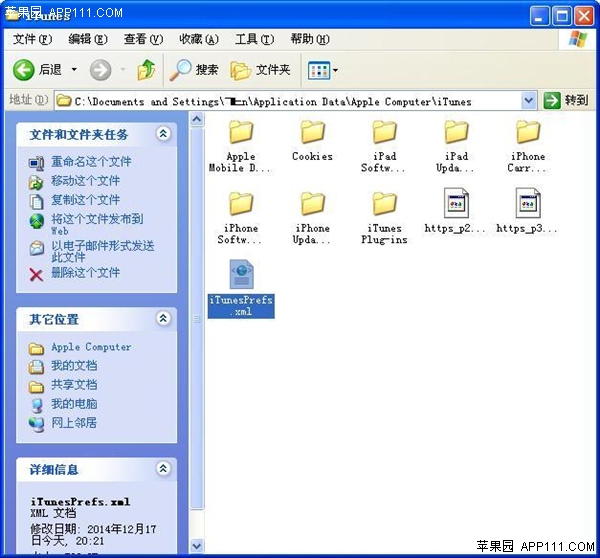This screenshot has height=558, width=600.
Task: Select the iPhone Upda... folder
Action: point(312,217)
